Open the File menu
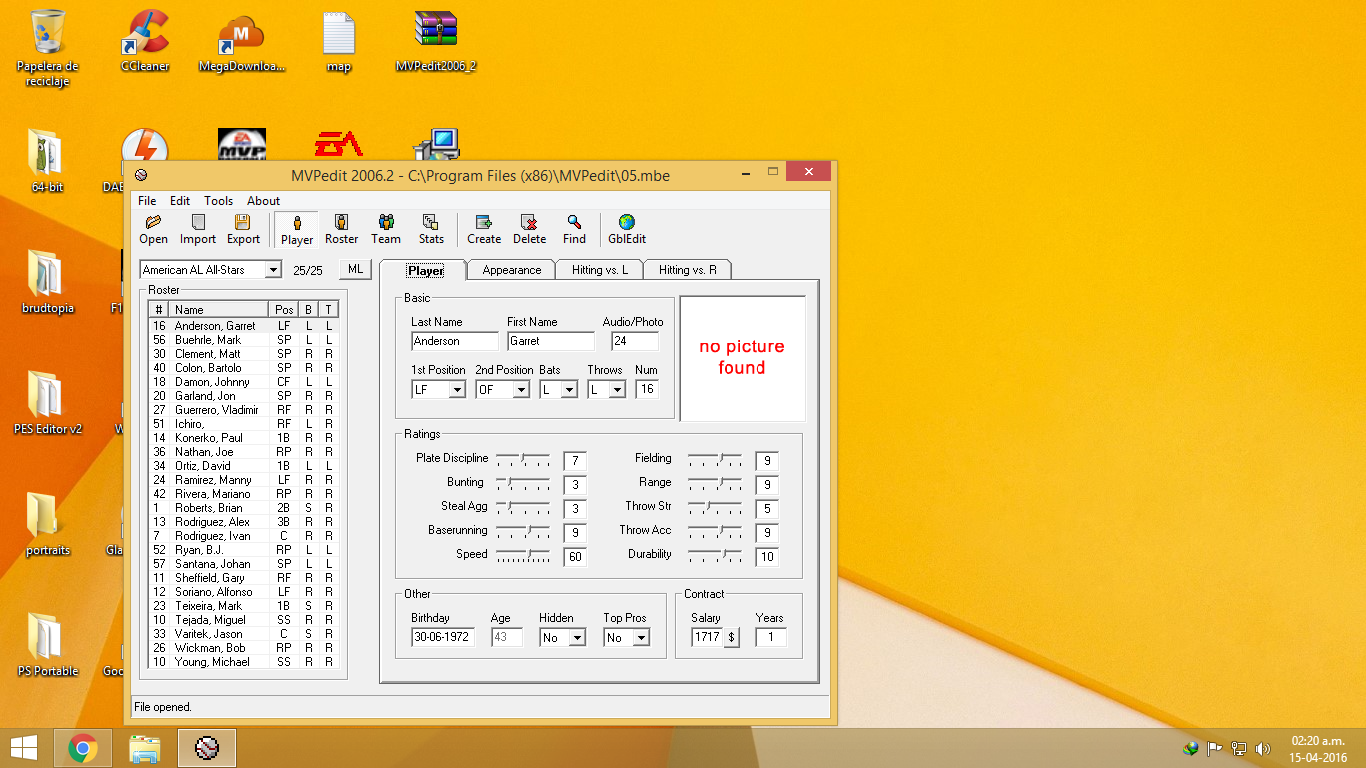 pos(147,201)
